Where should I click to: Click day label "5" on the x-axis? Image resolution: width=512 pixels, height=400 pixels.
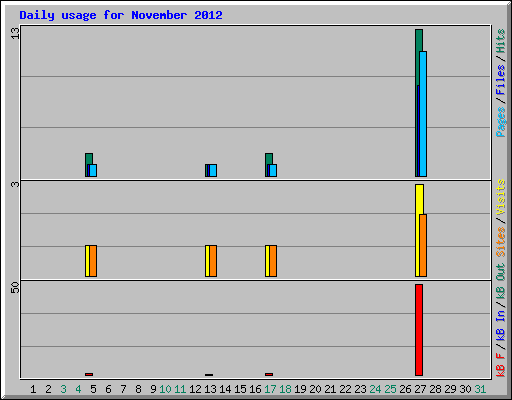(x=93, y=389)
